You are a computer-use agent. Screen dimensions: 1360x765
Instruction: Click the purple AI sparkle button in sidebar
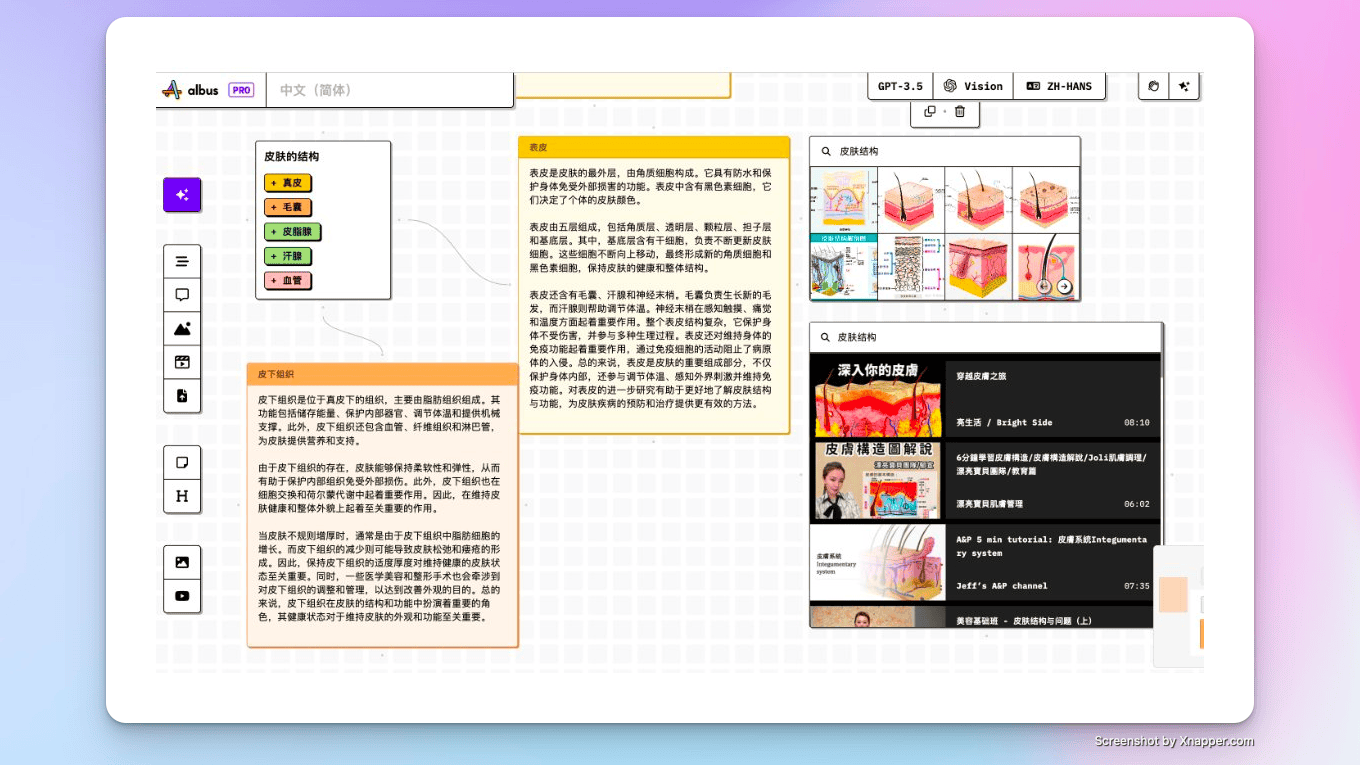tap(182, 195)
